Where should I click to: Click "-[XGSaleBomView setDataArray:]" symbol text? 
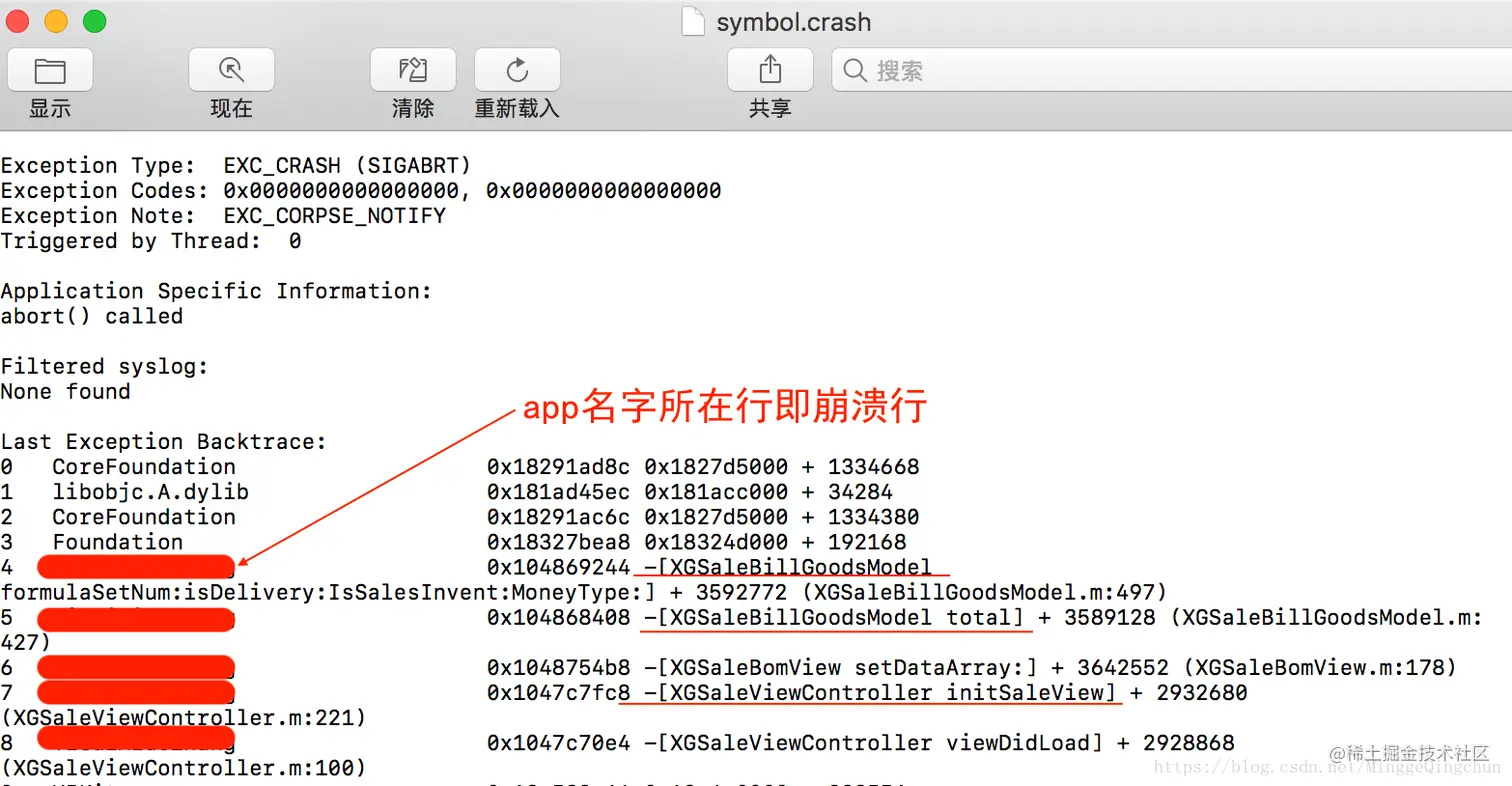pos(840,667)
